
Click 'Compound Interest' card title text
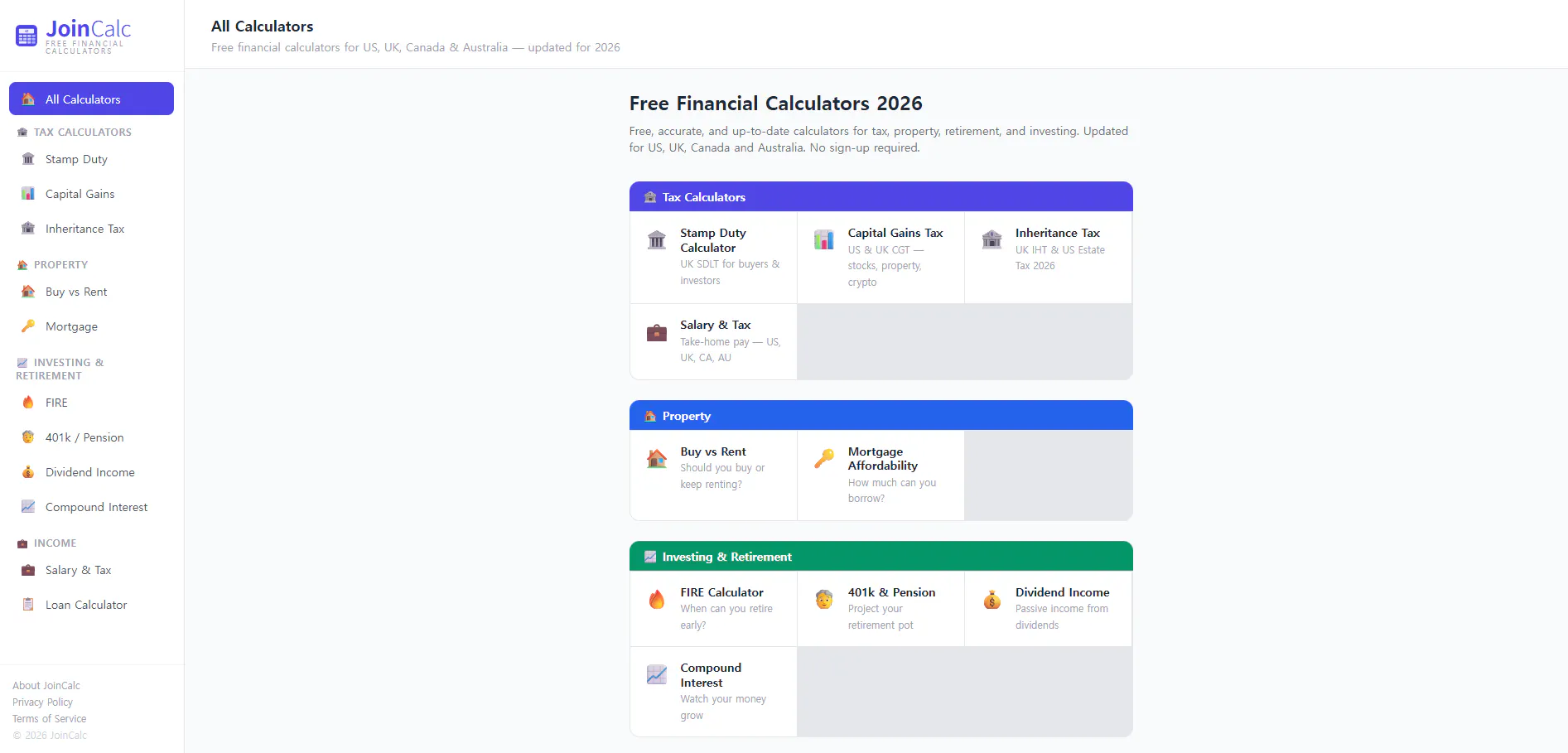711,675
